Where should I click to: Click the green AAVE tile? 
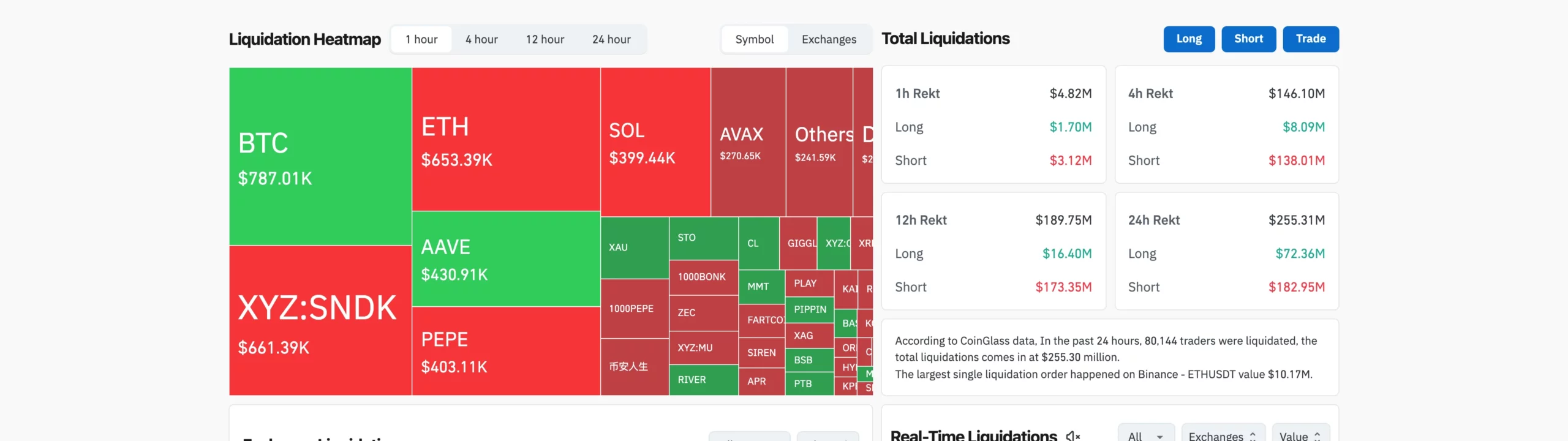pyautogui.click(x=506, y=259)
